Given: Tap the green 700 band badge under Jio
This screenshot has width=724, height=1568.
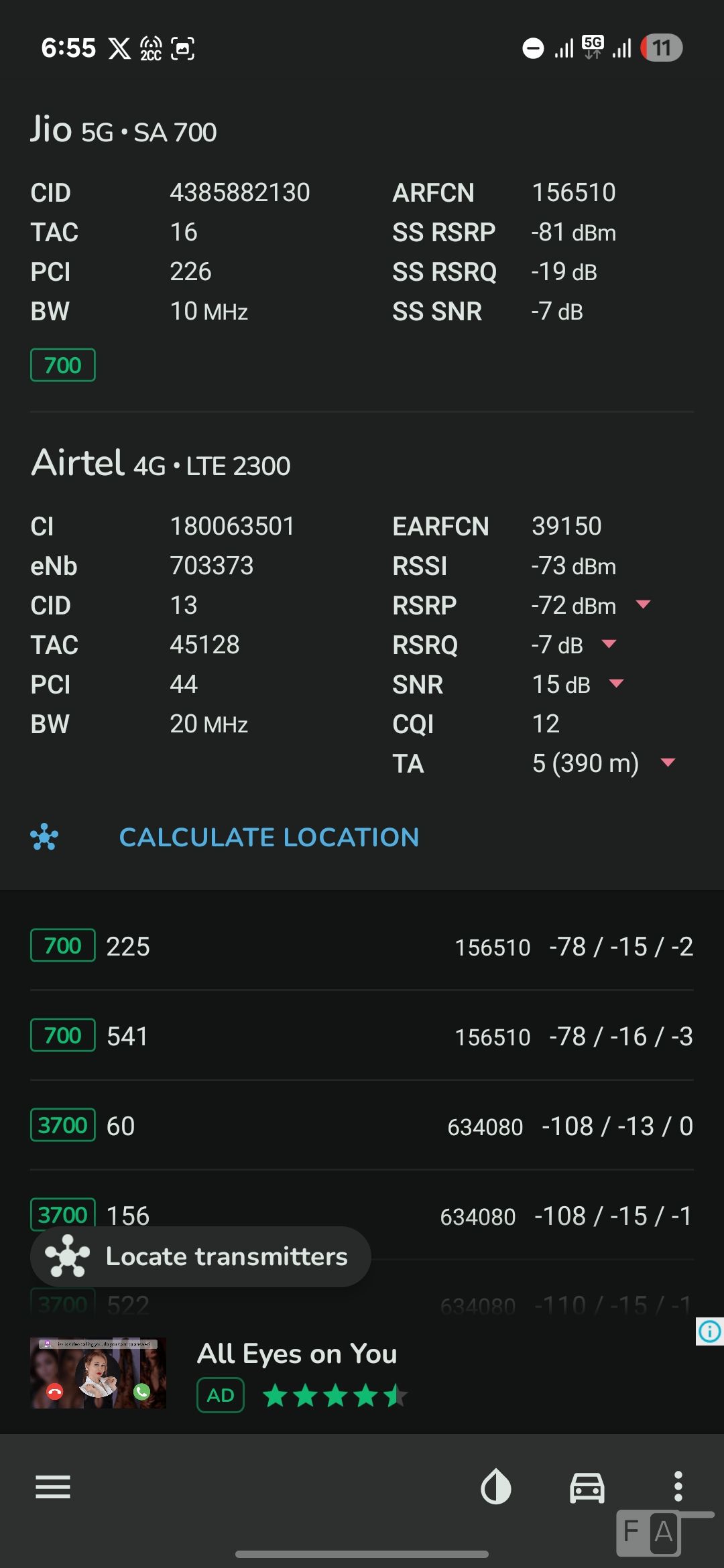Looking at the screenshot, I should pos(63,365).
